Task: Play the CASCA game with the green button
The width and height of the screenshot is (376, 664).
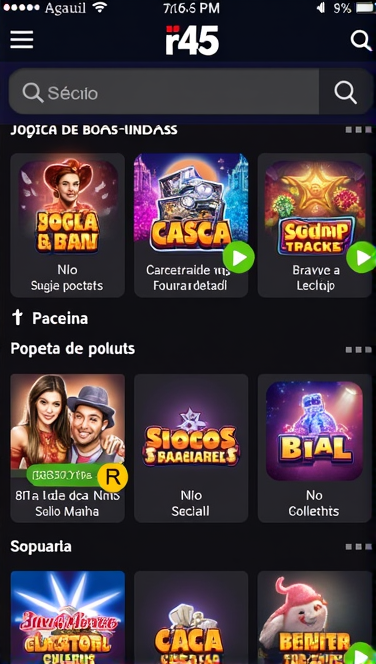Action: 238,257
